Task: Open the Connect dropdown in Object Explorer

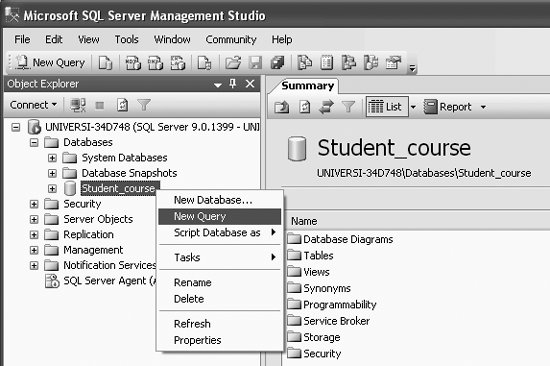Action: 33,105
